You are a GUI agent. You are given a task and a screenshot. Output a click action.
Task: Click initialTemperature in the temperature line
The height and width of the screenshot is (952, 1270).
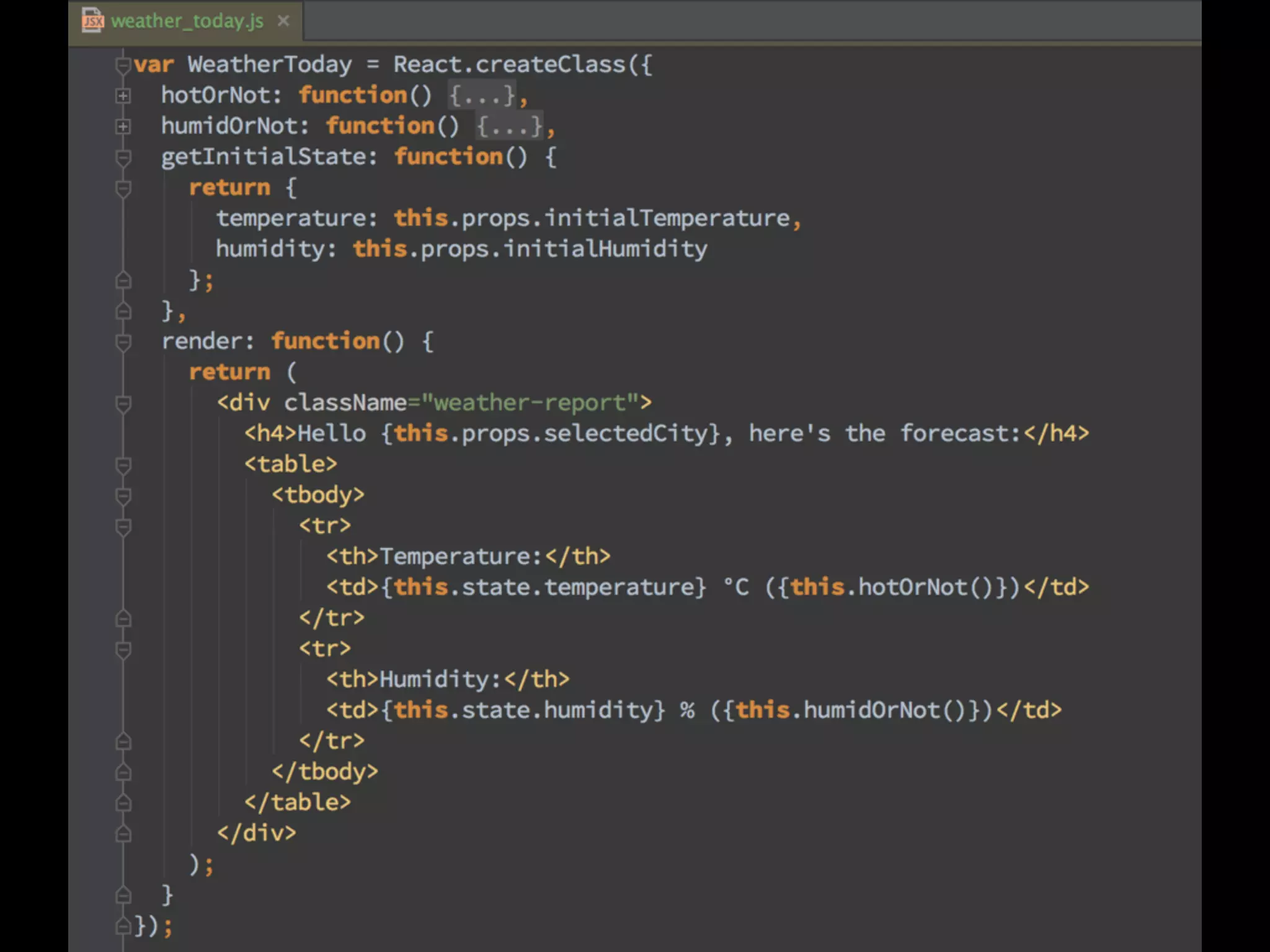(667, 218)
